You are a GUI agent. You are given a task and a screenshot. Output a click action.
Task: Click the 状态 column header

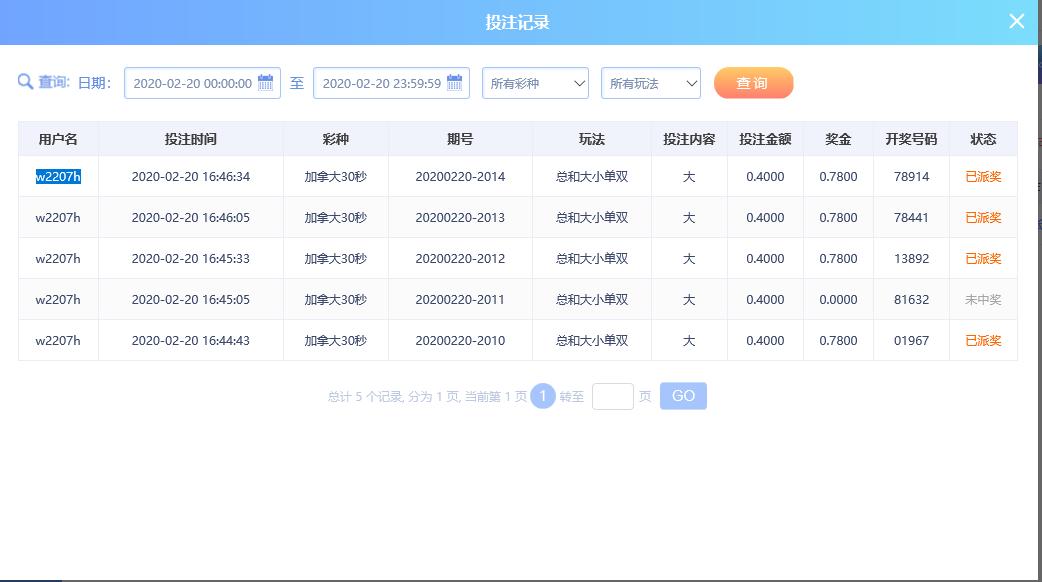coord(983,139)
